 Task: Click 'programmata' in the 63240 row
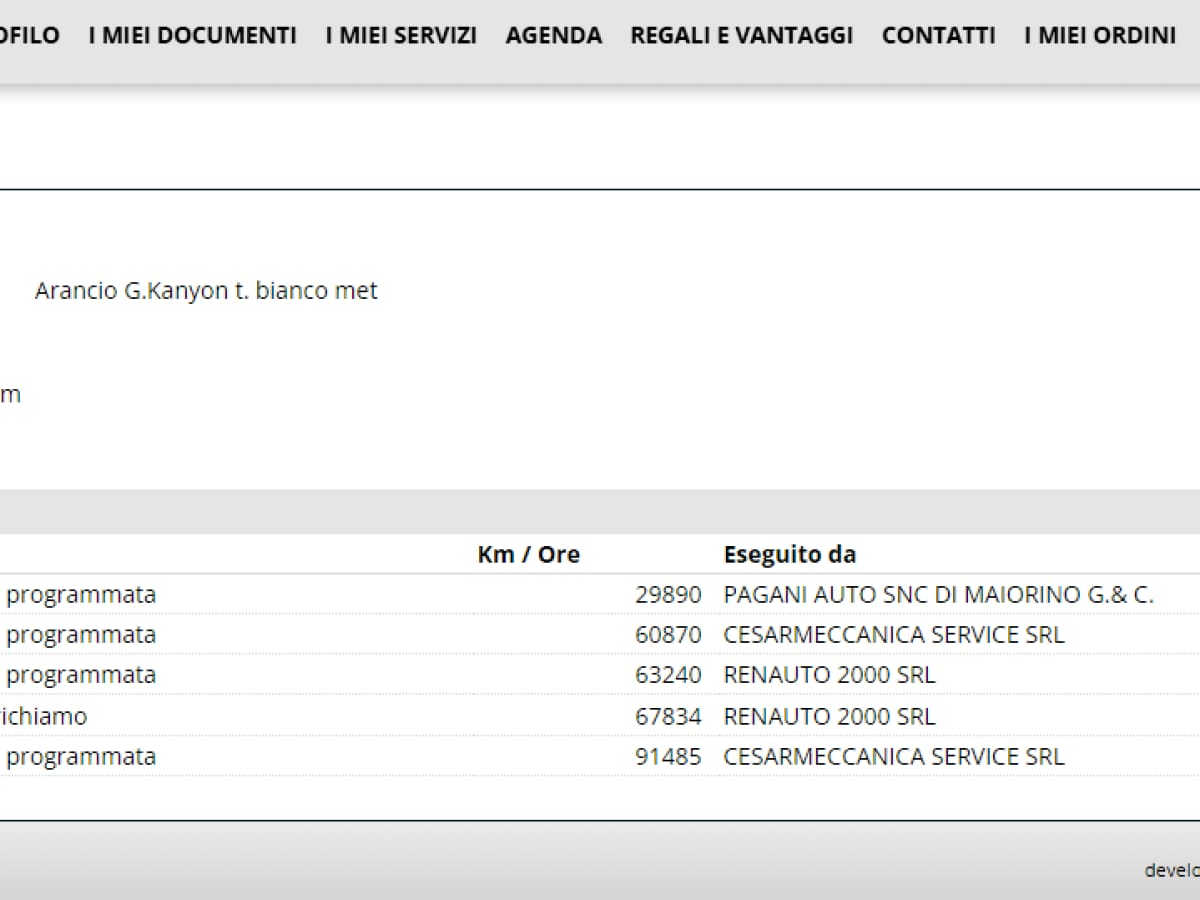[81, 676]
